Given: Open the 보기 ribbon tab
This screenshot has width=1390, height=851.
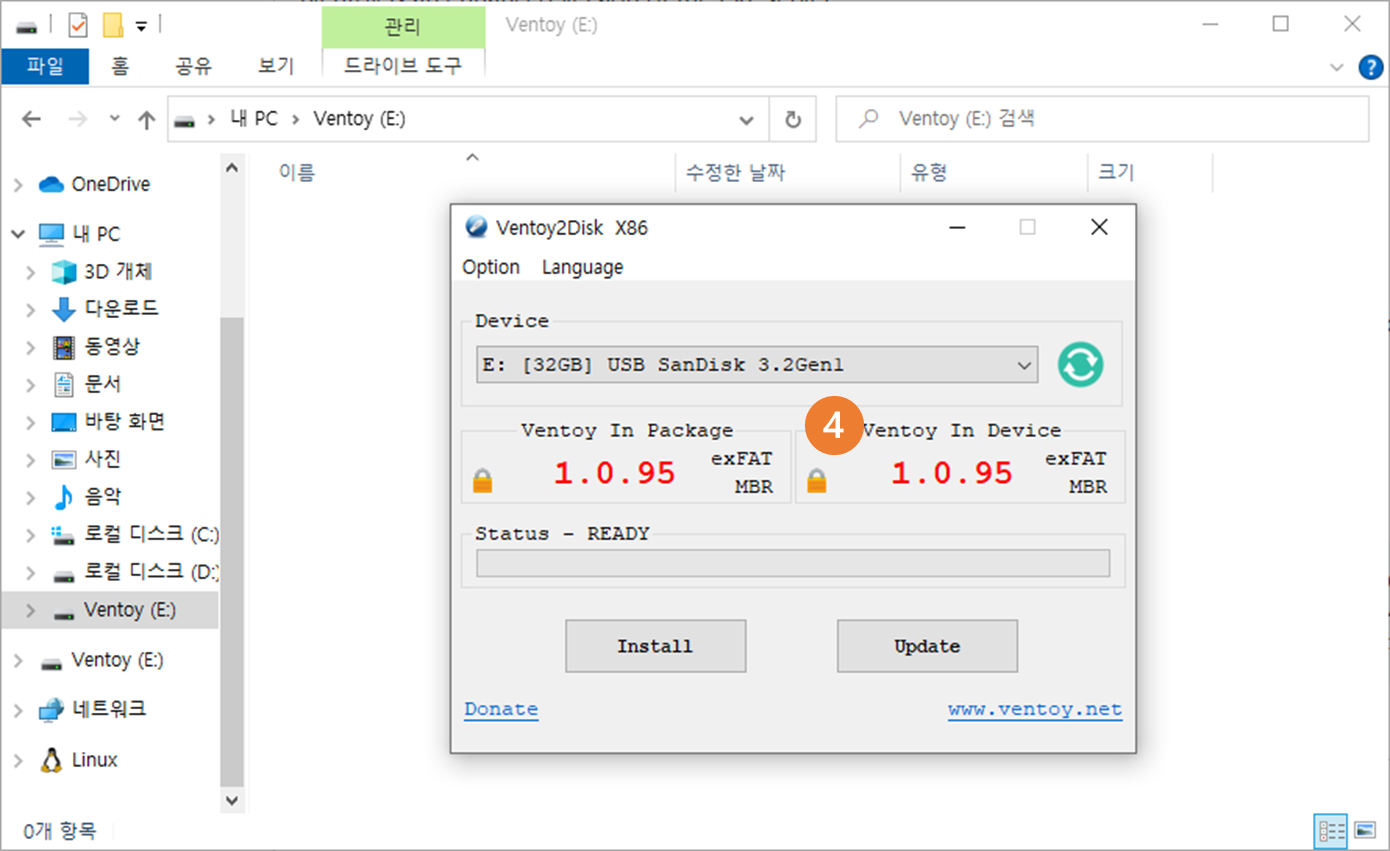Looking at the screenshot, I should [276, 67].
